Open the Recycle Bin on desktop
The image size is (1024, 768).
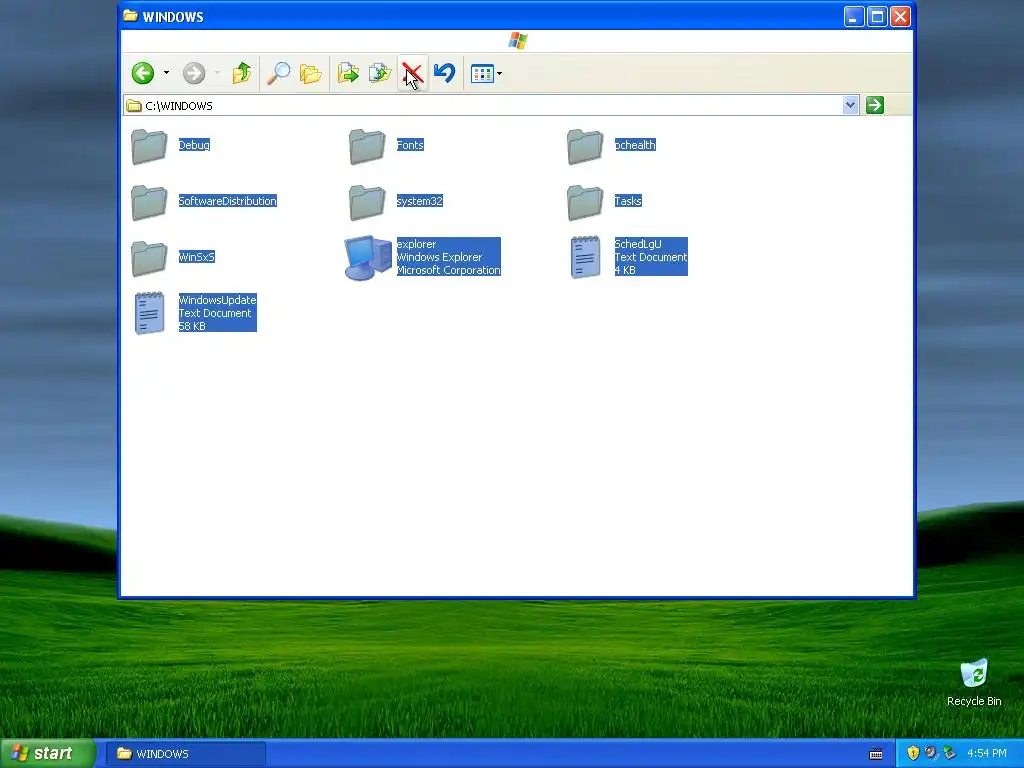click(974, 682)
